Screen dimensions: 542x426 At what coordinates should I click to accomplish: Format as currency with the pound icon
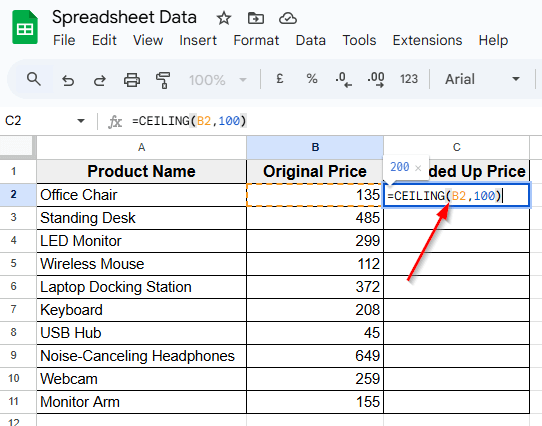point(280,78)
